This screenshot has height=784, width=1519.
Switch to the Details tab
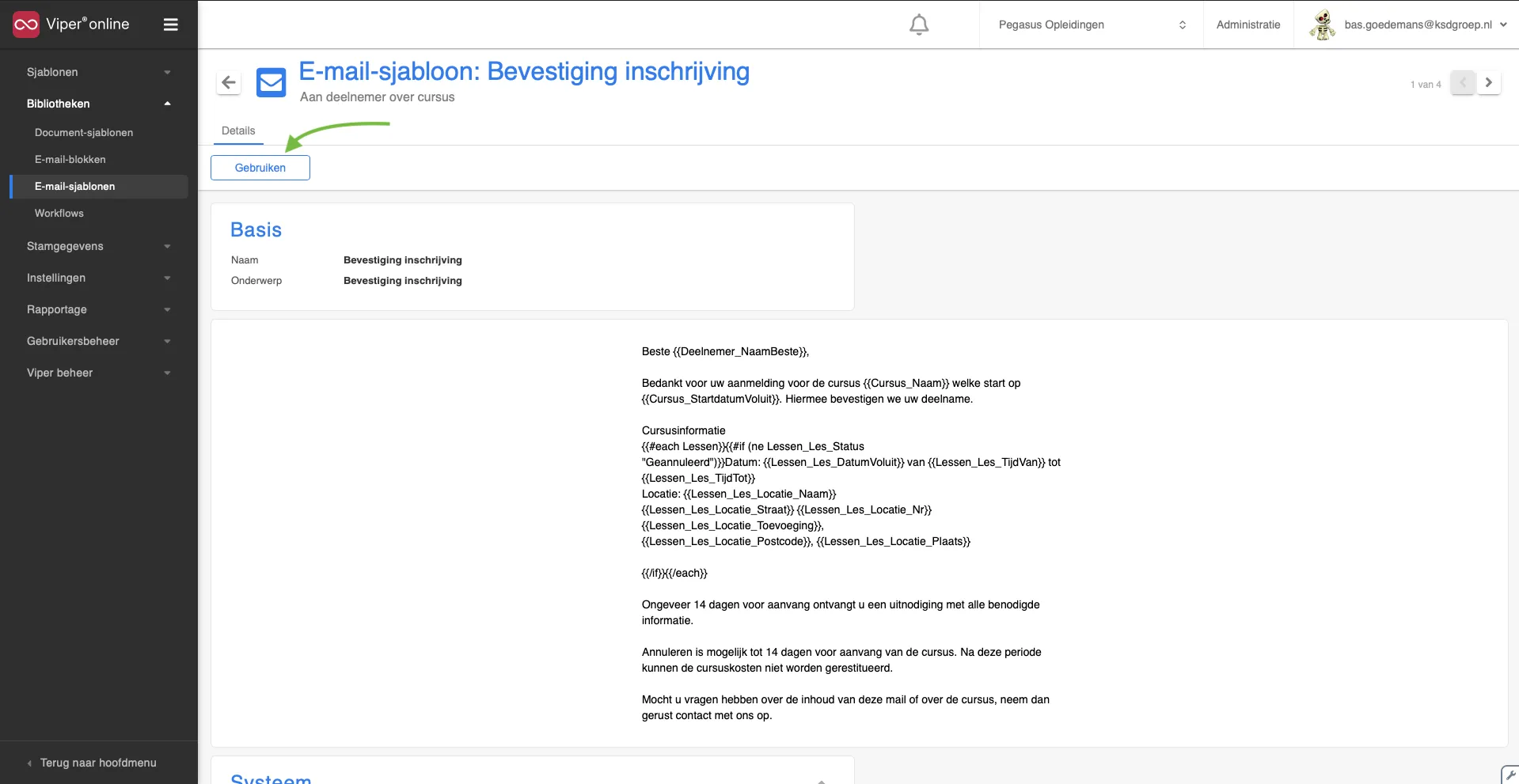point(238,131)
